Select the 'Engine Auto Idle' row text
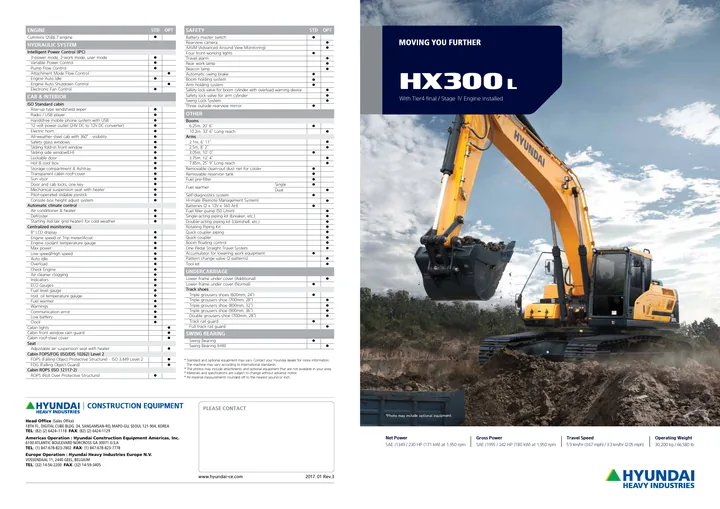The height and width of the screenshot is (509, 720). (46, 79)
